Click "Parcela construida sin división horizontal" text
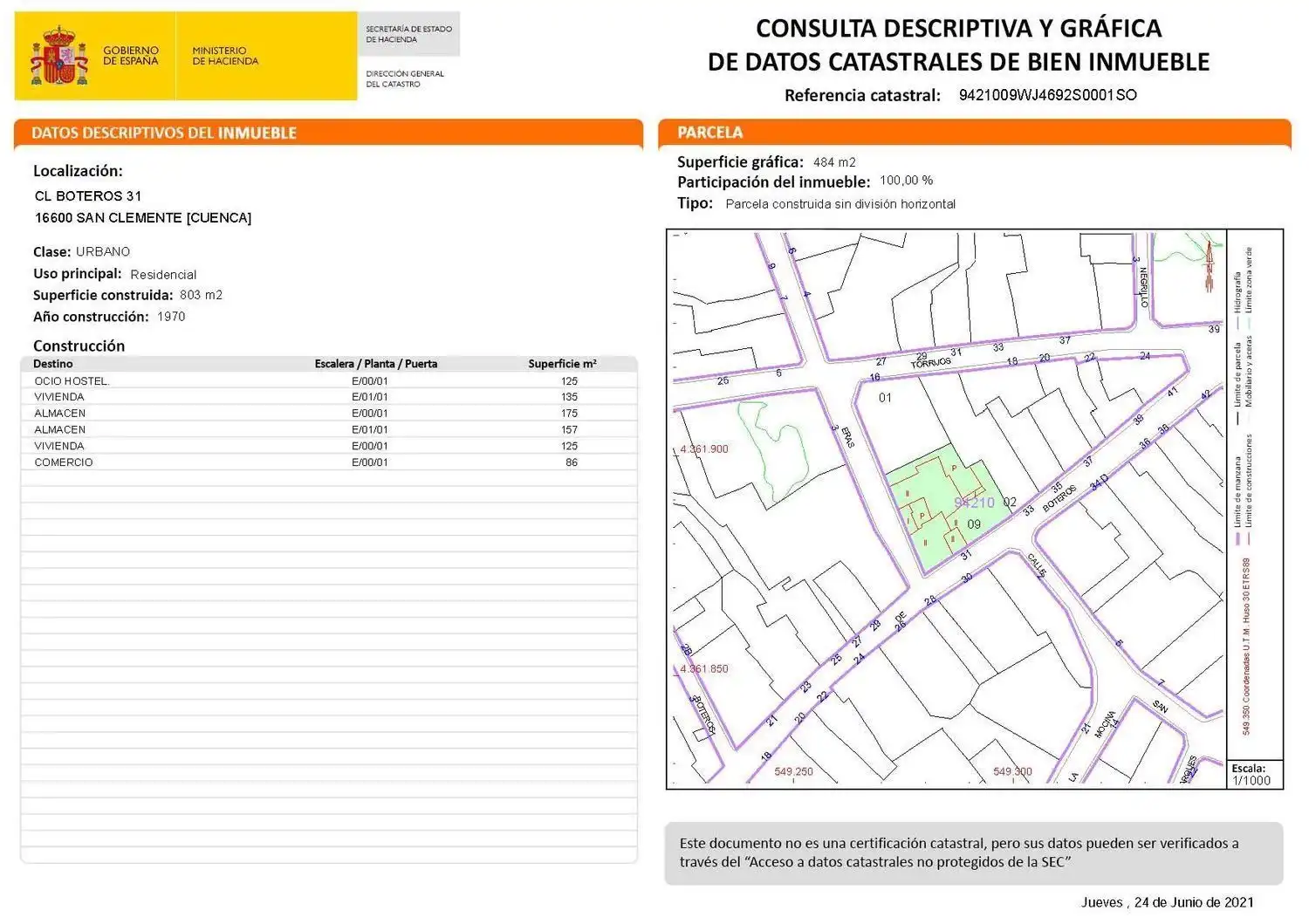This screenshot has width=1309, height=924. (x=840, y=204)
